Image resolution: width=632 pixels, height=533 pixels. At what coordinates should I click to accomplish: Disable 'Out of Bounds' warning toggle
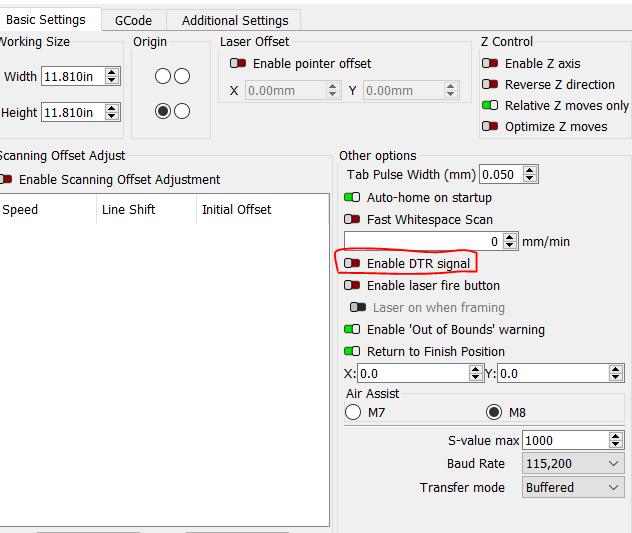tap(352, 330)
